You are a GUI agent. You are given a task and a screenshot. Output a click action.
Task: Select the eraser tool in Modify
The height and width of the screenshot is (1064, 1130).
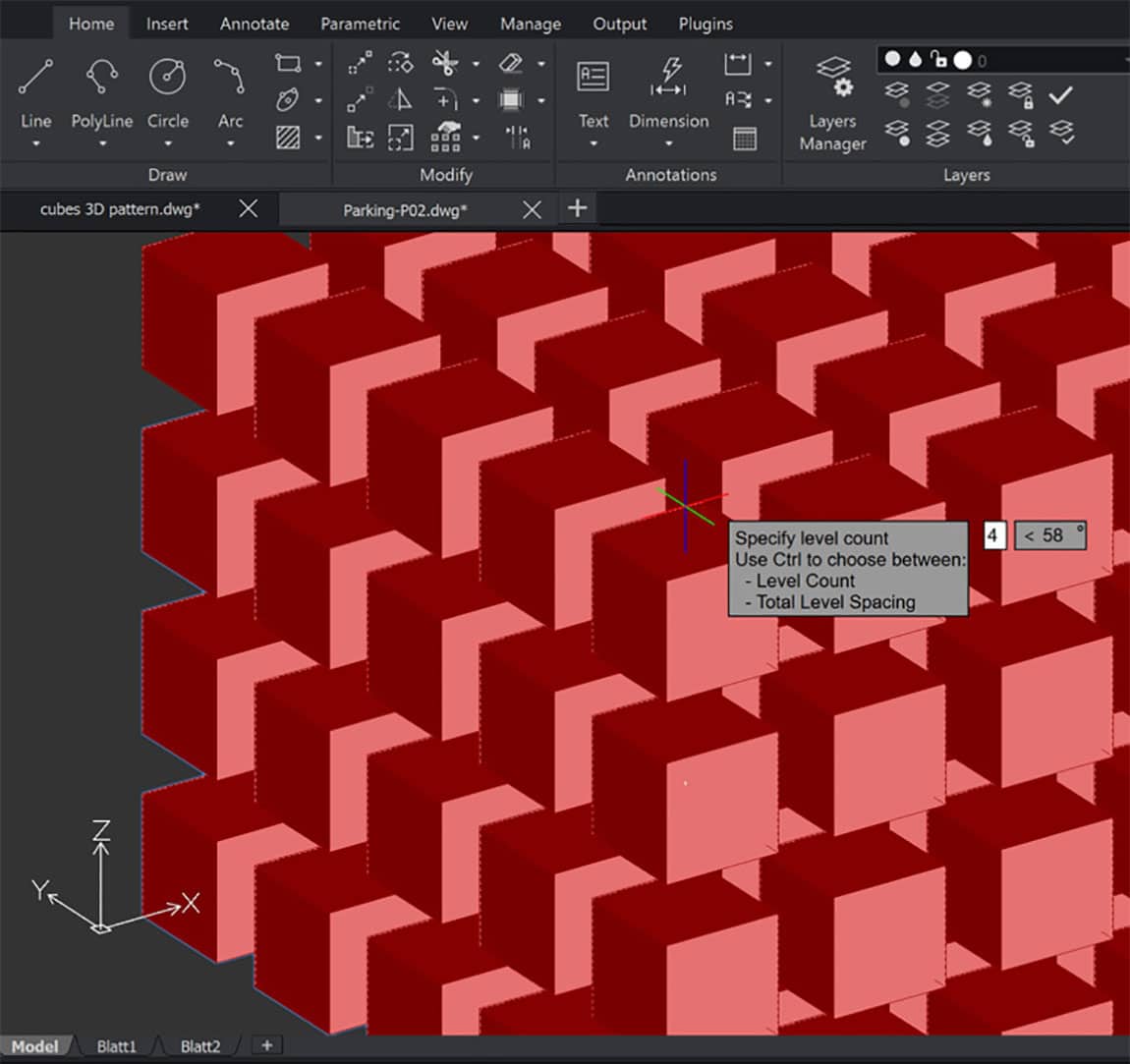coord(511,64)
